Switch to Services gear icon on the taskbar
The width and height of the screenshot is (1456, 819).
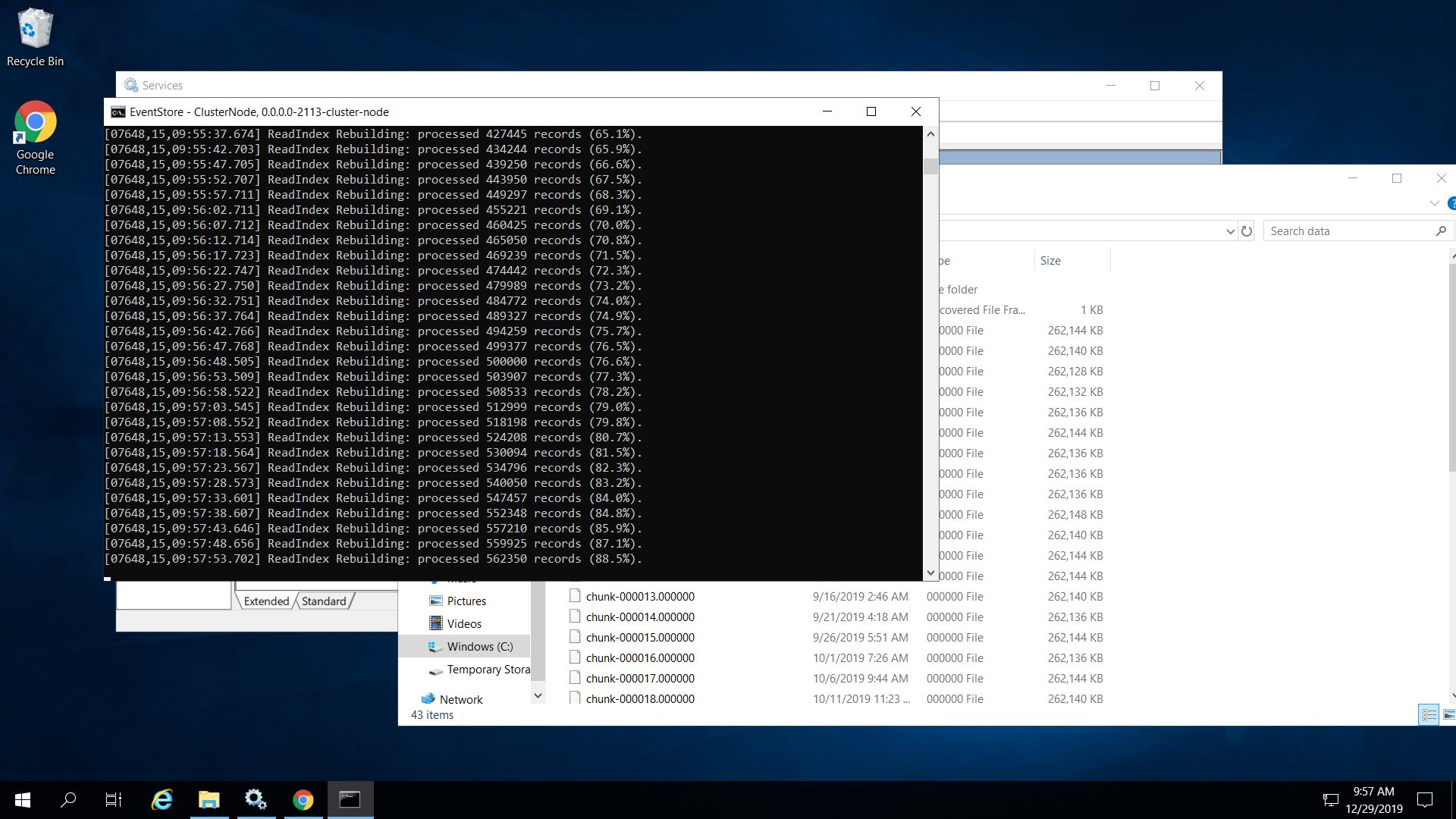(x=256, y=799)
